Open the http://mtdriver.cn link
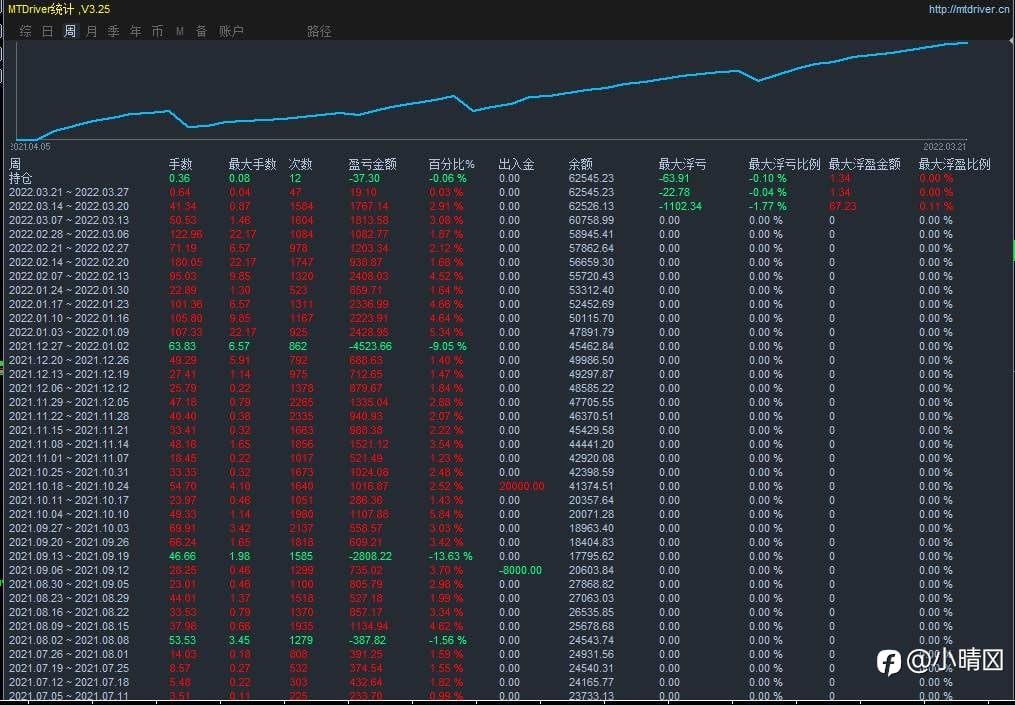The height and width of the screenshot is (705, 1015). 969,9
